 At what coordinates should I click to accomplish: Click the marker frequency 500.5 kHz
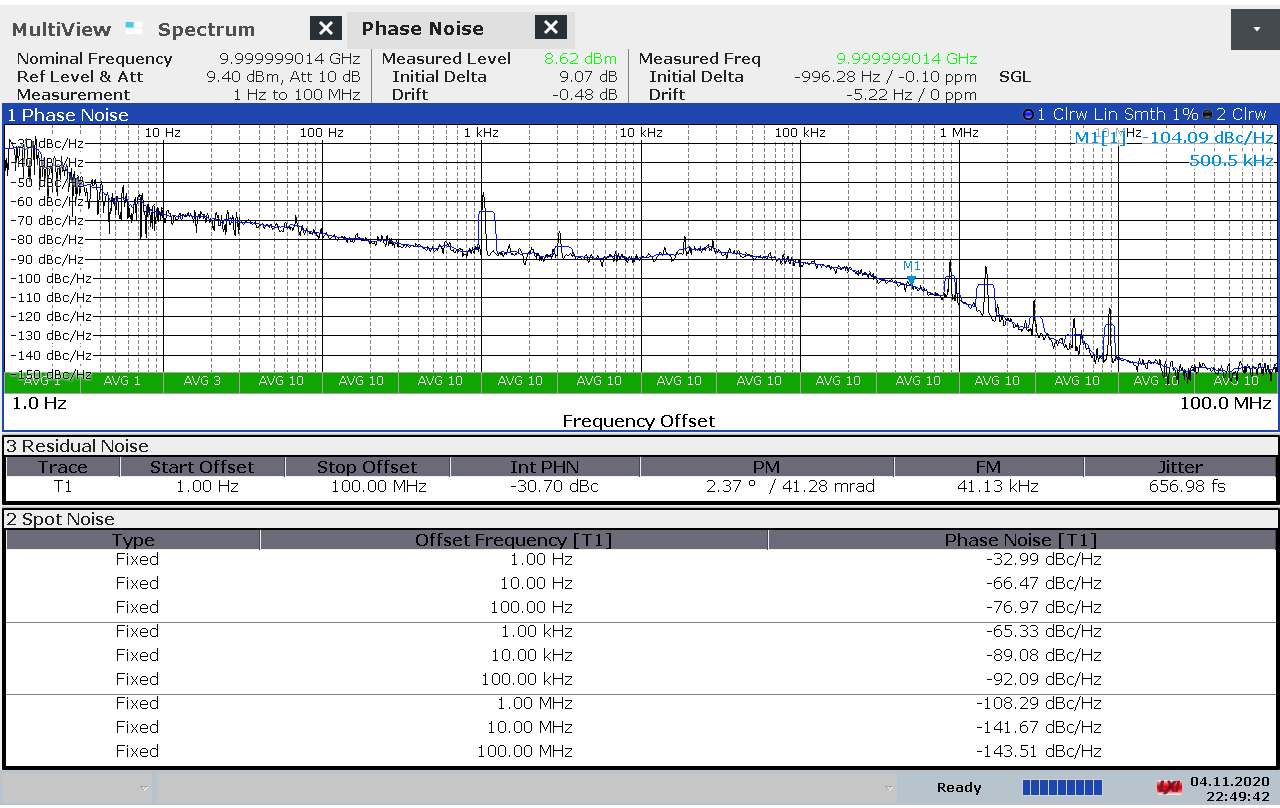click(x=1231, y=160)
